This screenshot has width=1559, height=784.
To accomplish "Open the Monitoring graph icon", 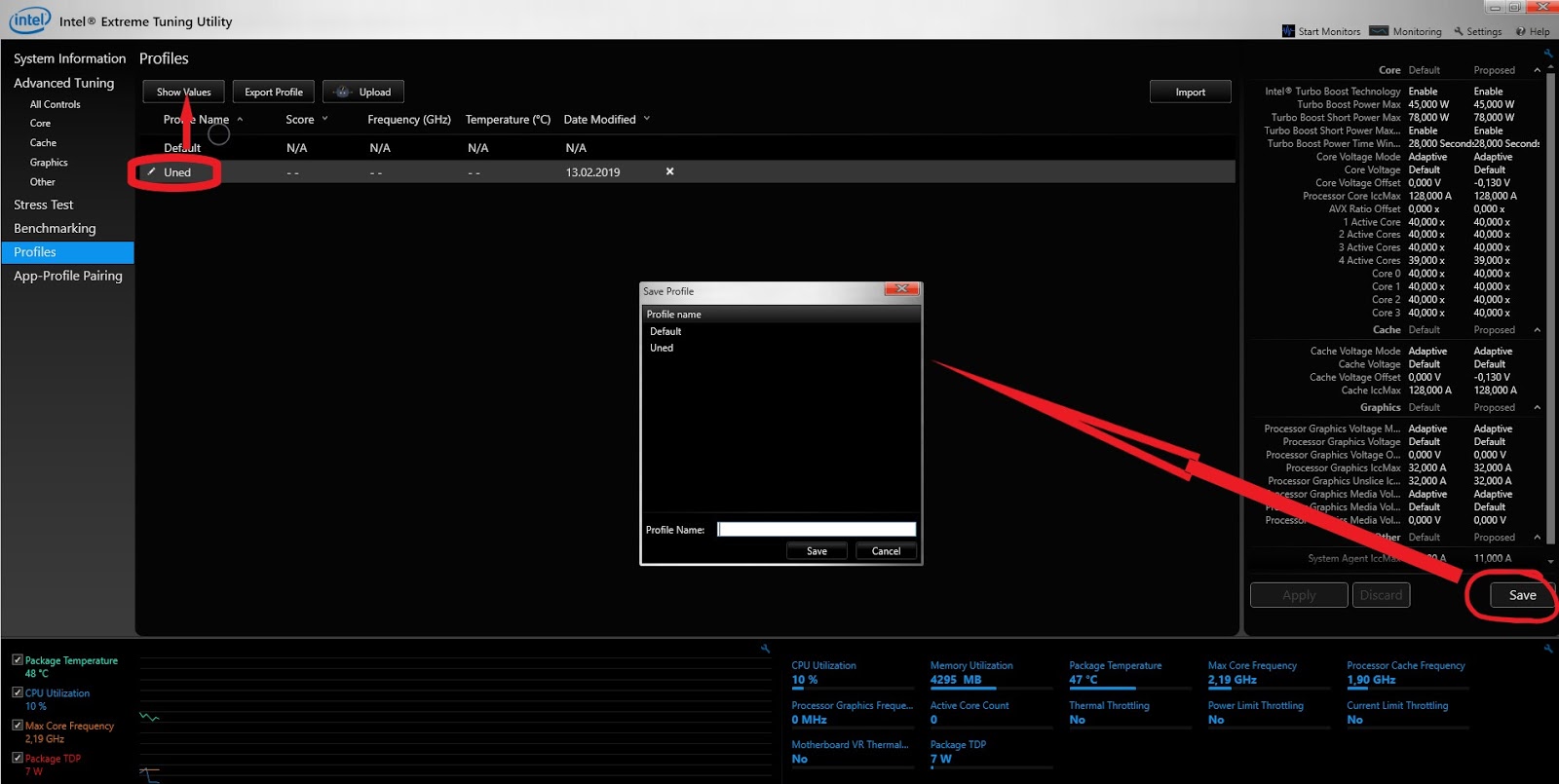I will point(1379,31).
